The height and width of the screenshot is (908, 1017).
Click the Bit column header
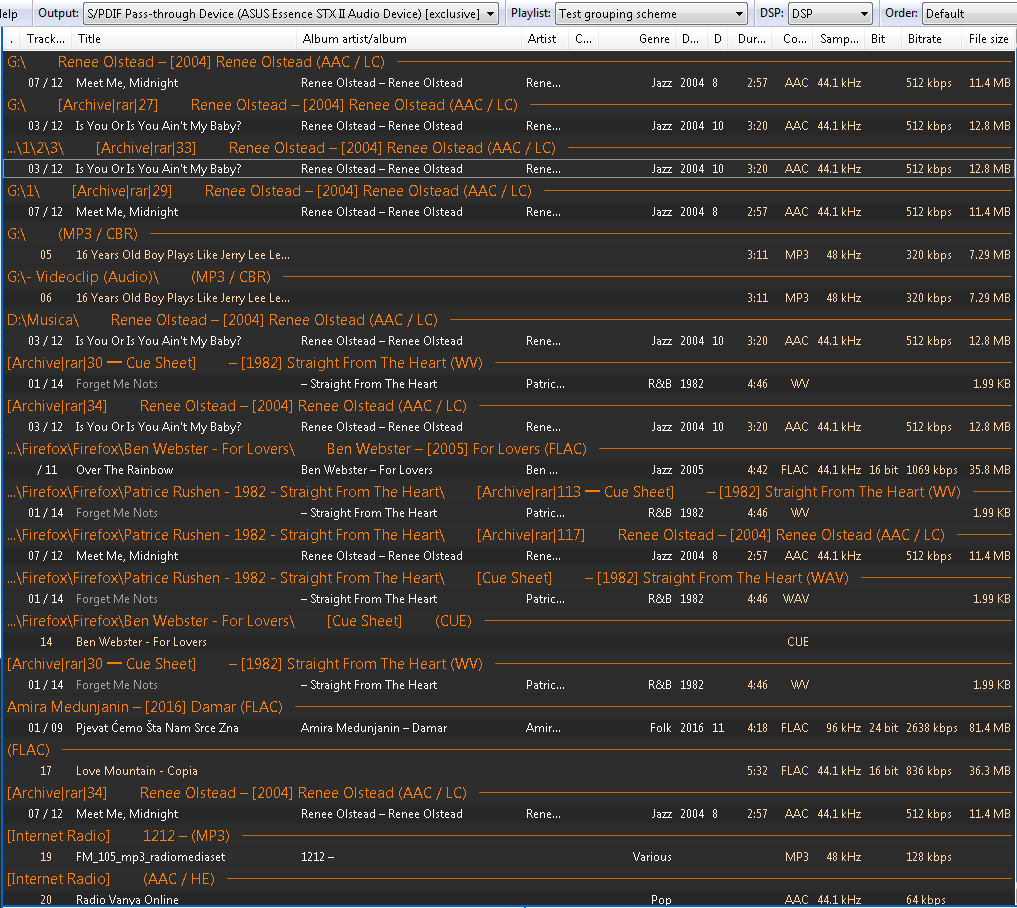882,39
